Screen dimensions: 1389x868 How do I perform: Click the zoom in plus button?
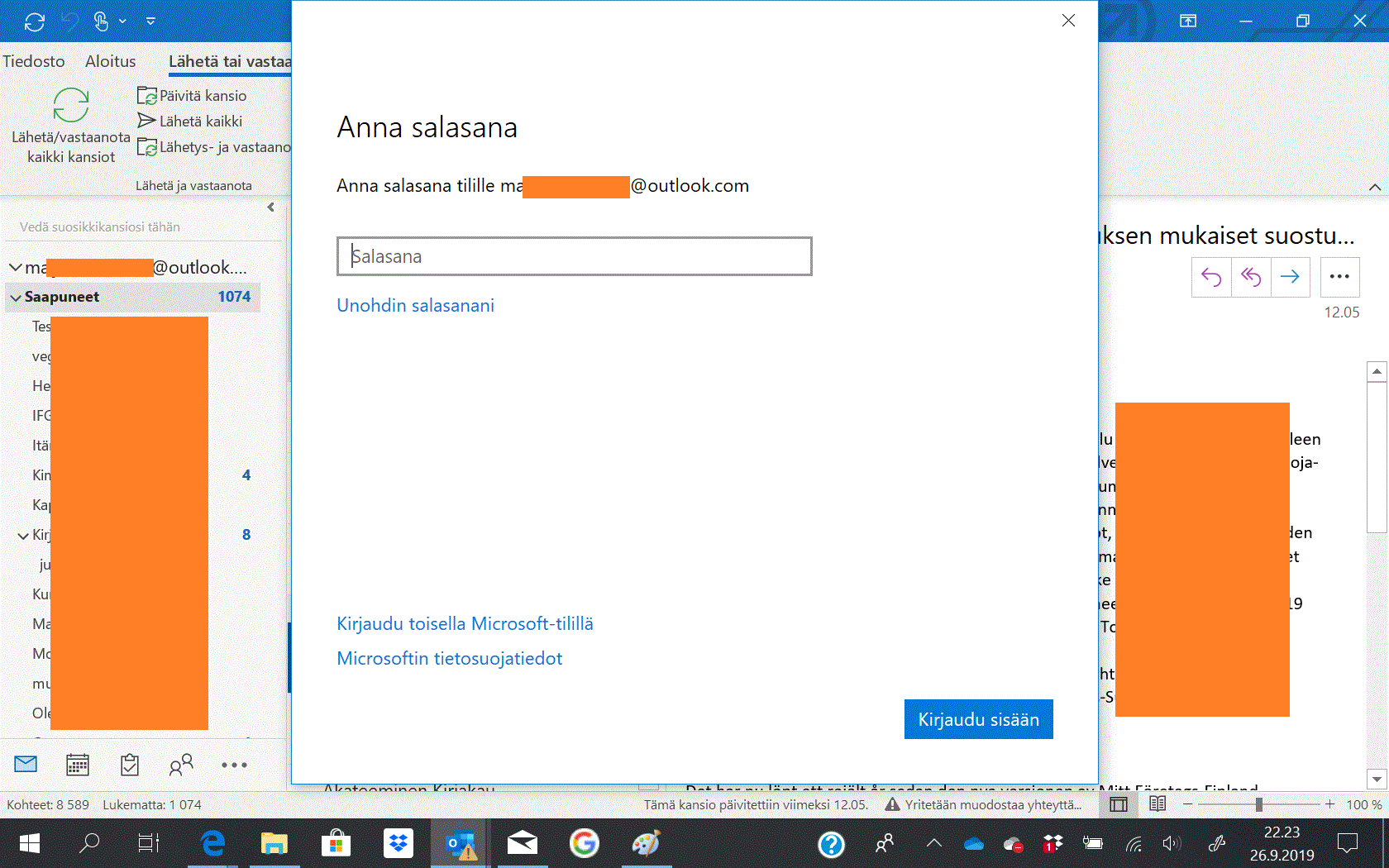pos(1329,804)
